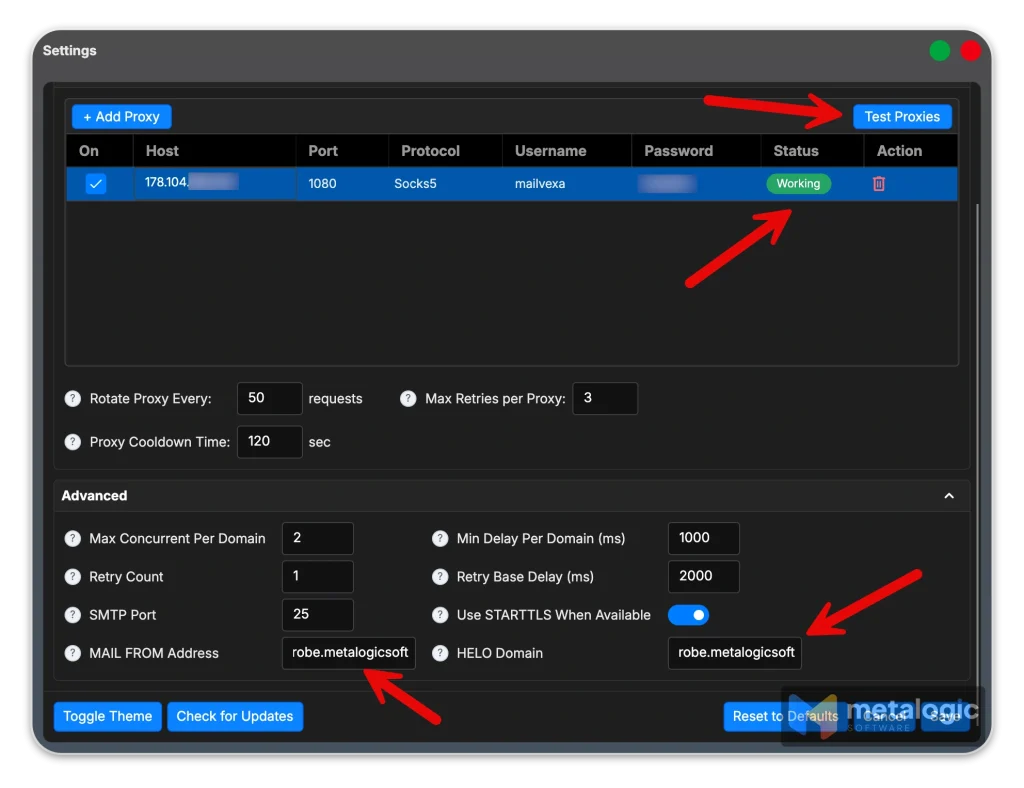Image resolution: width=1024 pixels, height=788 pixels.
Task: Select the 1080 port cell
Action: (342, 183)
